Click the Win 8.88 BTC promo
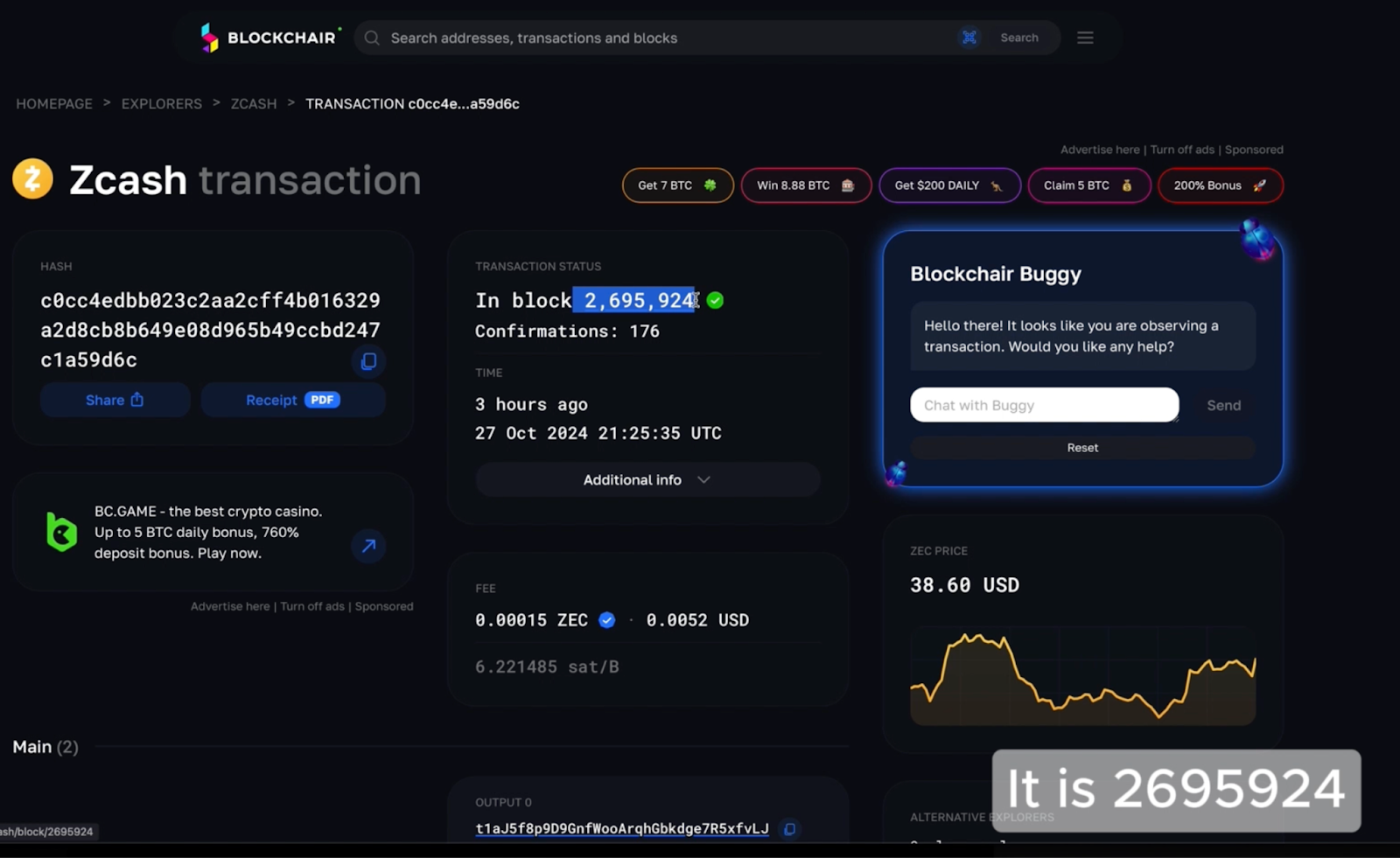The height and width of the screenshot is (858, 1400). (806, 185)
